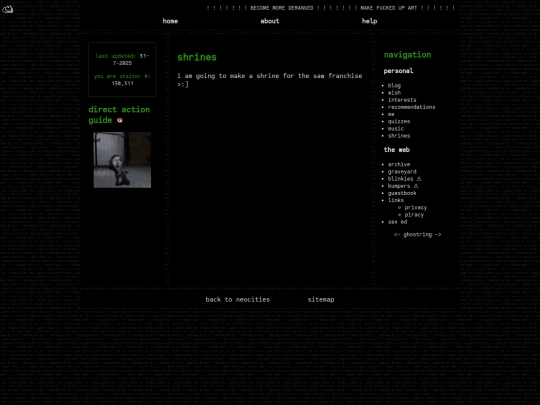Go to next ghostring site arrow

coord(438,235)
